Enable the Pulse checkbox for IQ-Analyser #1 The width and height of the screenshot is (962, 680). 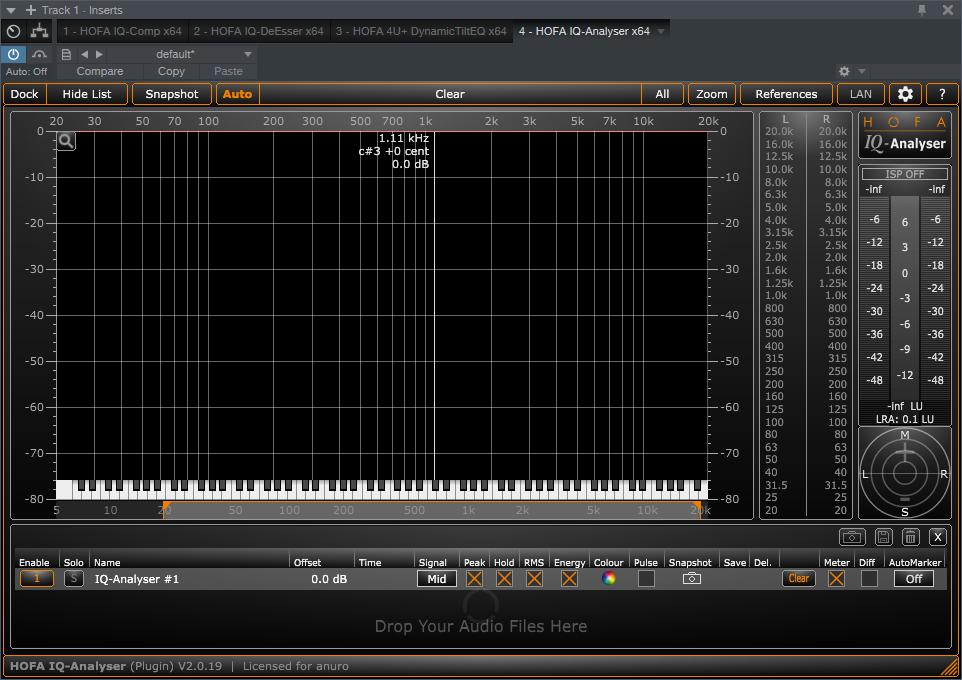tap(645, 578)
